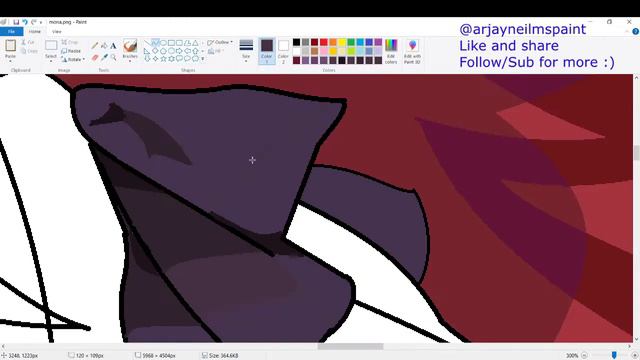Select the Text tool
This screenshot has height=360, width=640.
click(x=113, y=46)
